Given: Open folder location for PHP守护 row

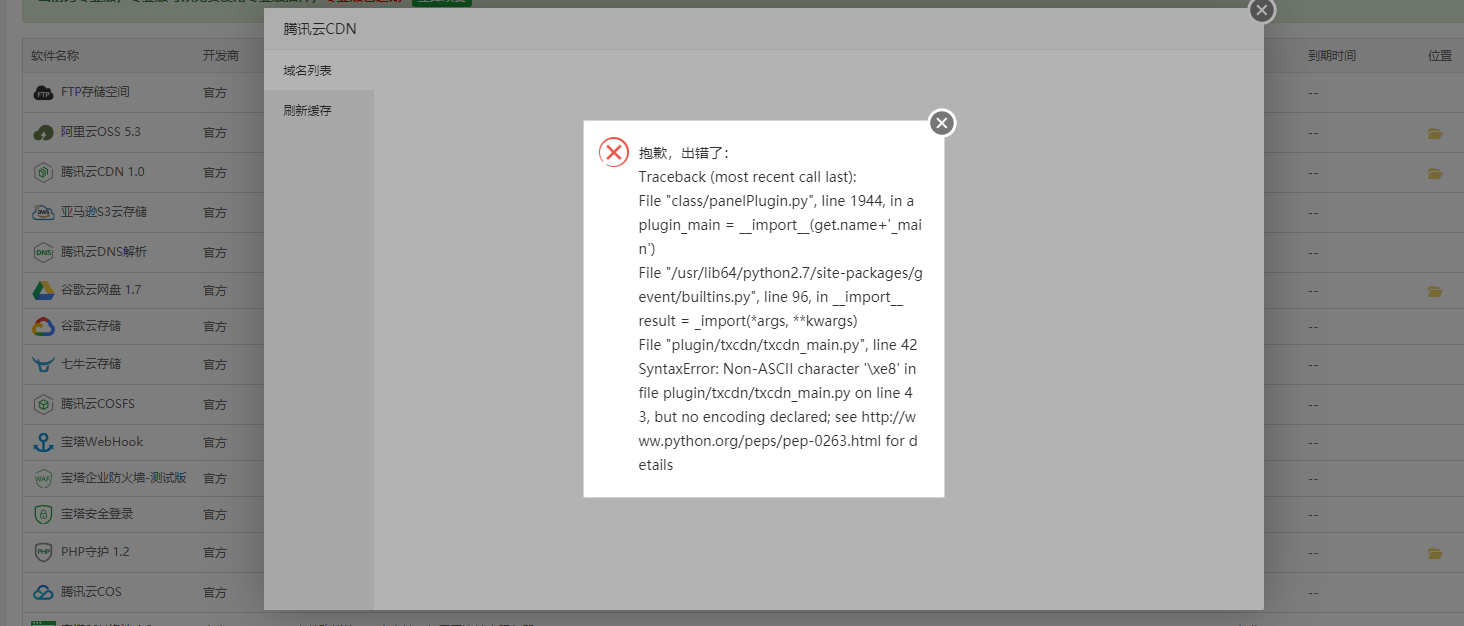Looking at the screenshot, I should coord(1435,553).
